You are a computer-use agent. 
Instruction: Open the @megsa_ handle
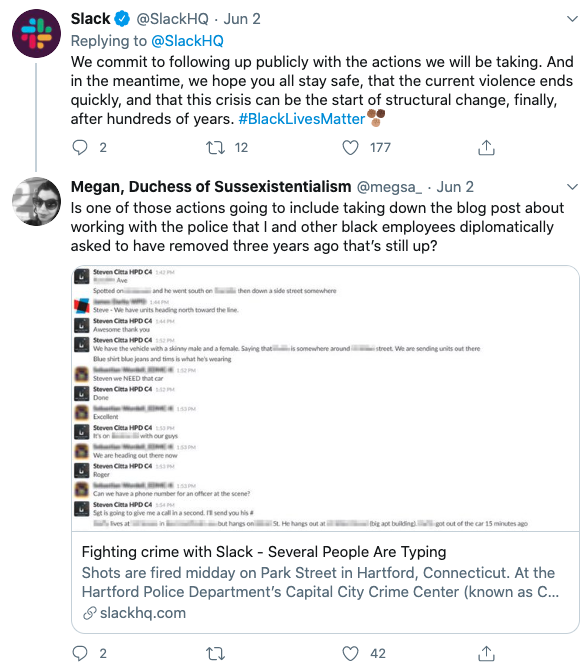[x=389, y=187]
